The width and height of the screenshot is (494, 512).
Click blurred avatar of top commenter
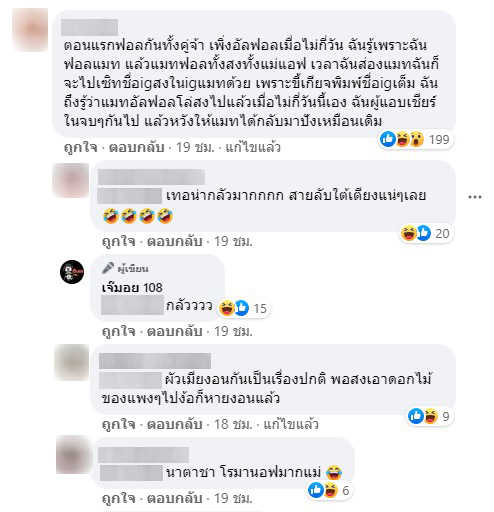pos(30,30)
